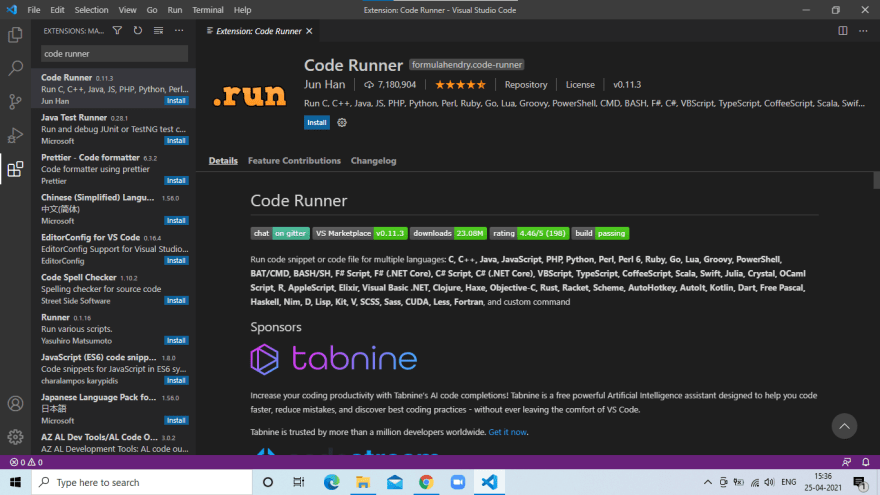Screen dimensions: 880x495
Task: Open the Accounts icon in activity bar
Action: click(x=15, y=404)
